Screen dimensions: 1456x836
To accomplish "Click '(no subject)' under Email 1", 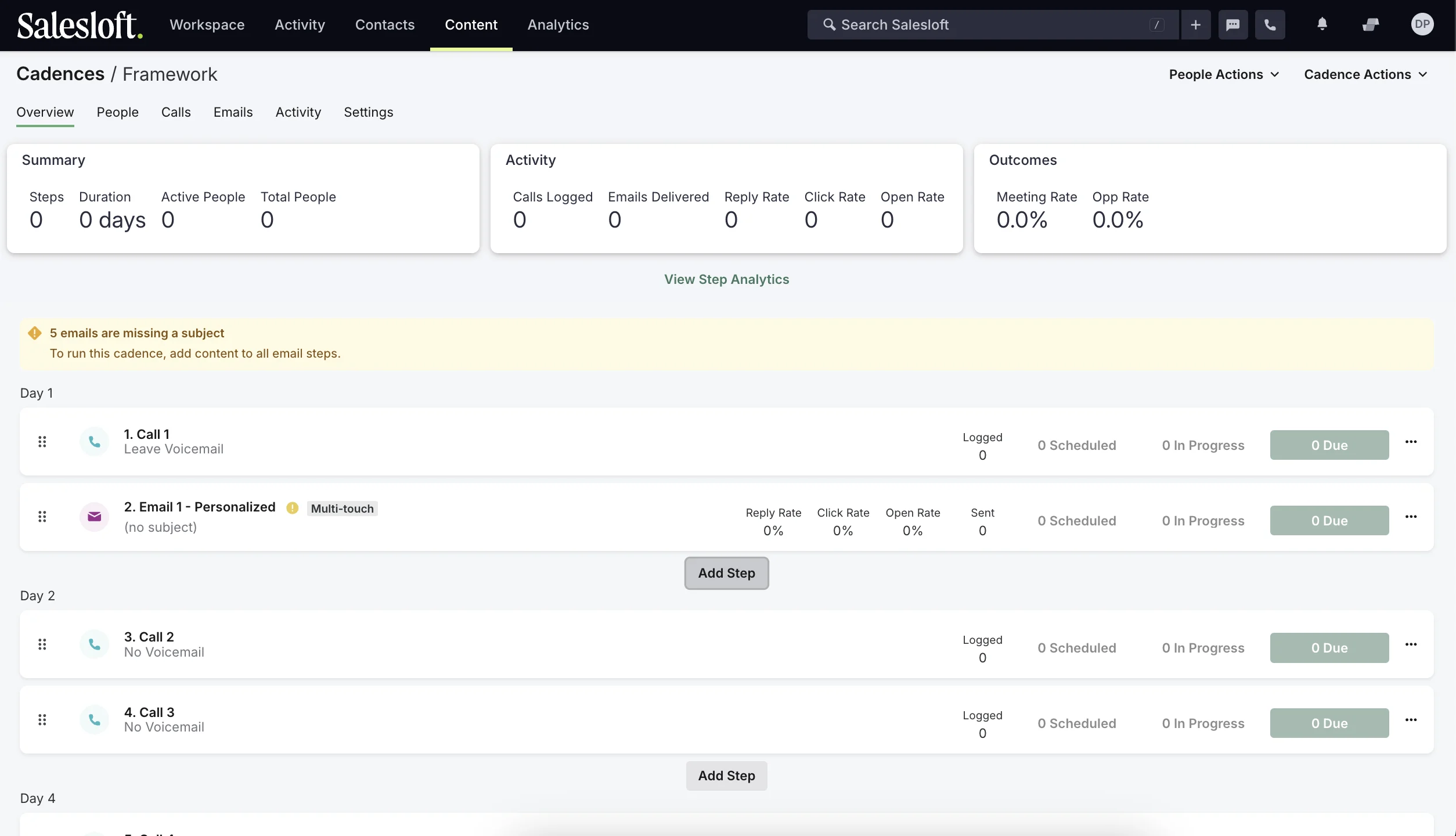I will click(x=160, y=527).
